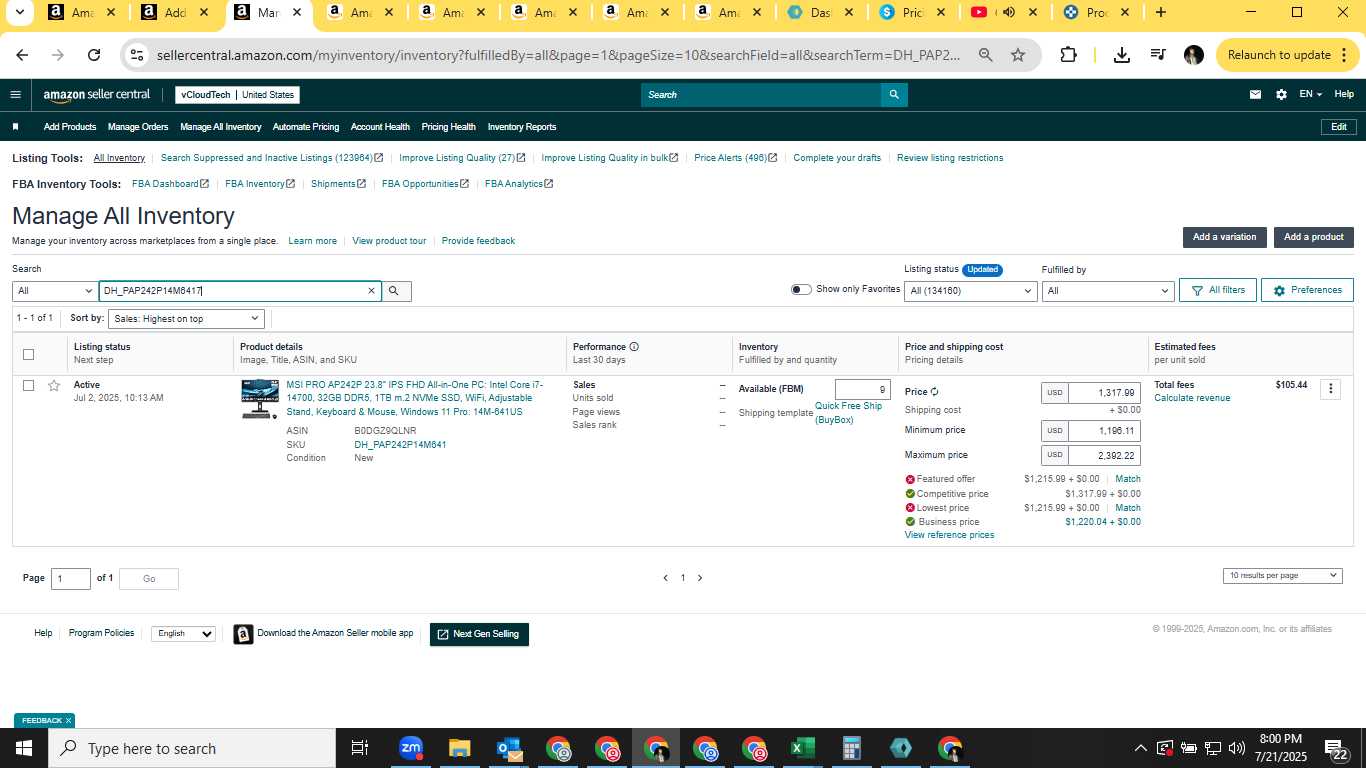Open the Amazon app download icon in footer
Viewport: 1366px width, 768px height.
[x=243, y=634]
